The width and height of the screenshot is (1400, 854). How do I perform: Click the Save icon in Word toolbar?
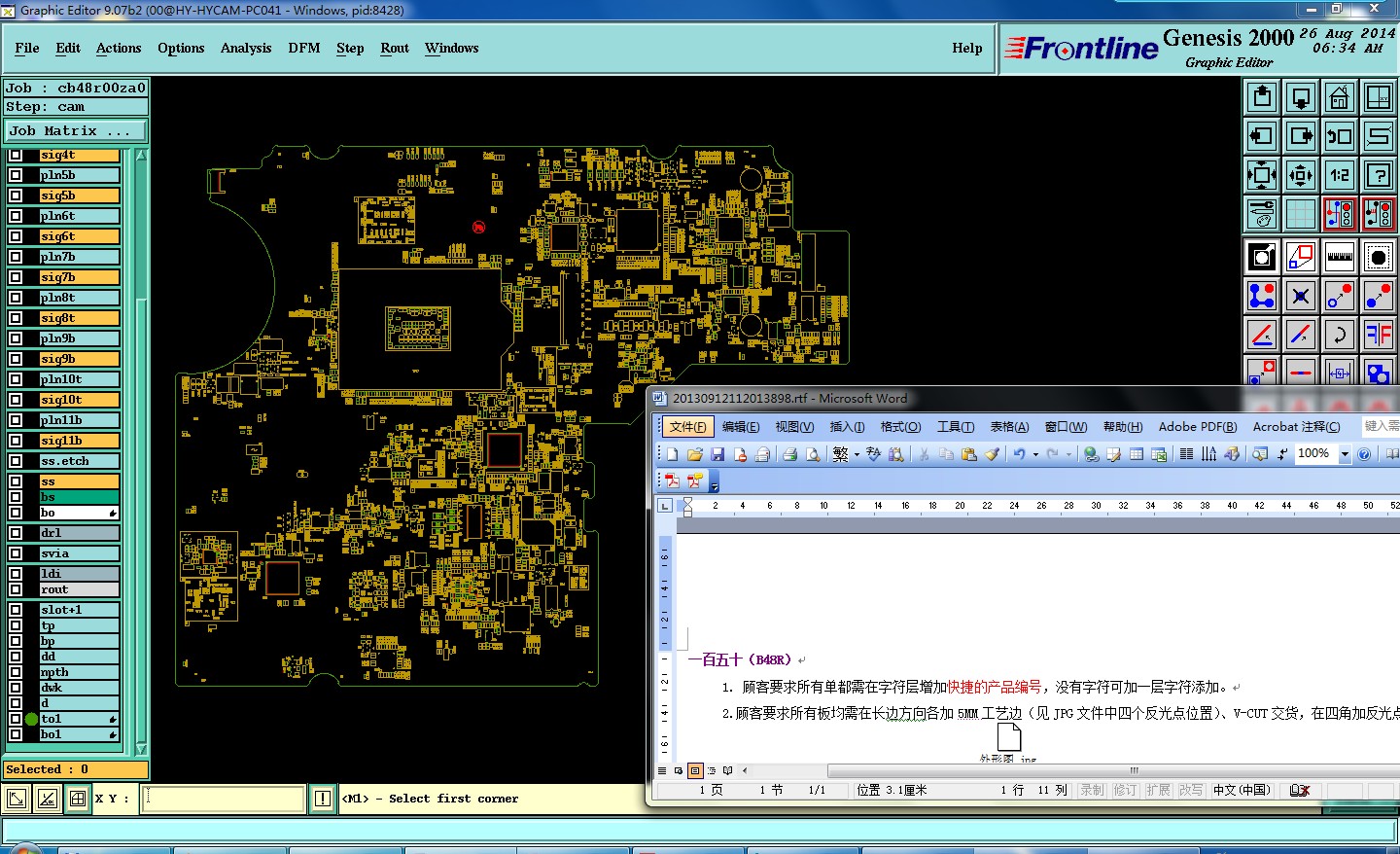(x=717, y=454)
